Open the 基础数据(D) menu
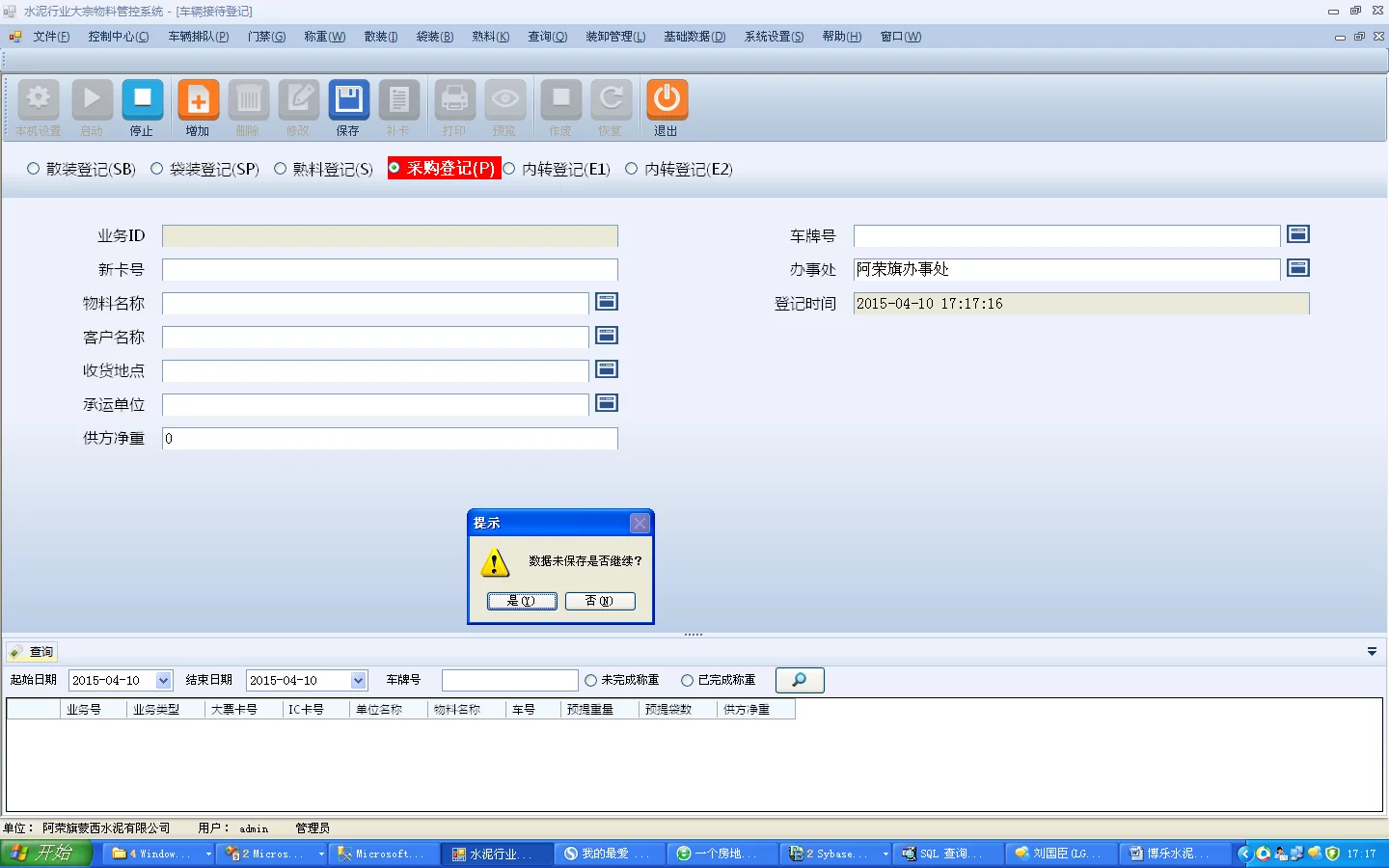The image size is (1389, 868). 694,37
